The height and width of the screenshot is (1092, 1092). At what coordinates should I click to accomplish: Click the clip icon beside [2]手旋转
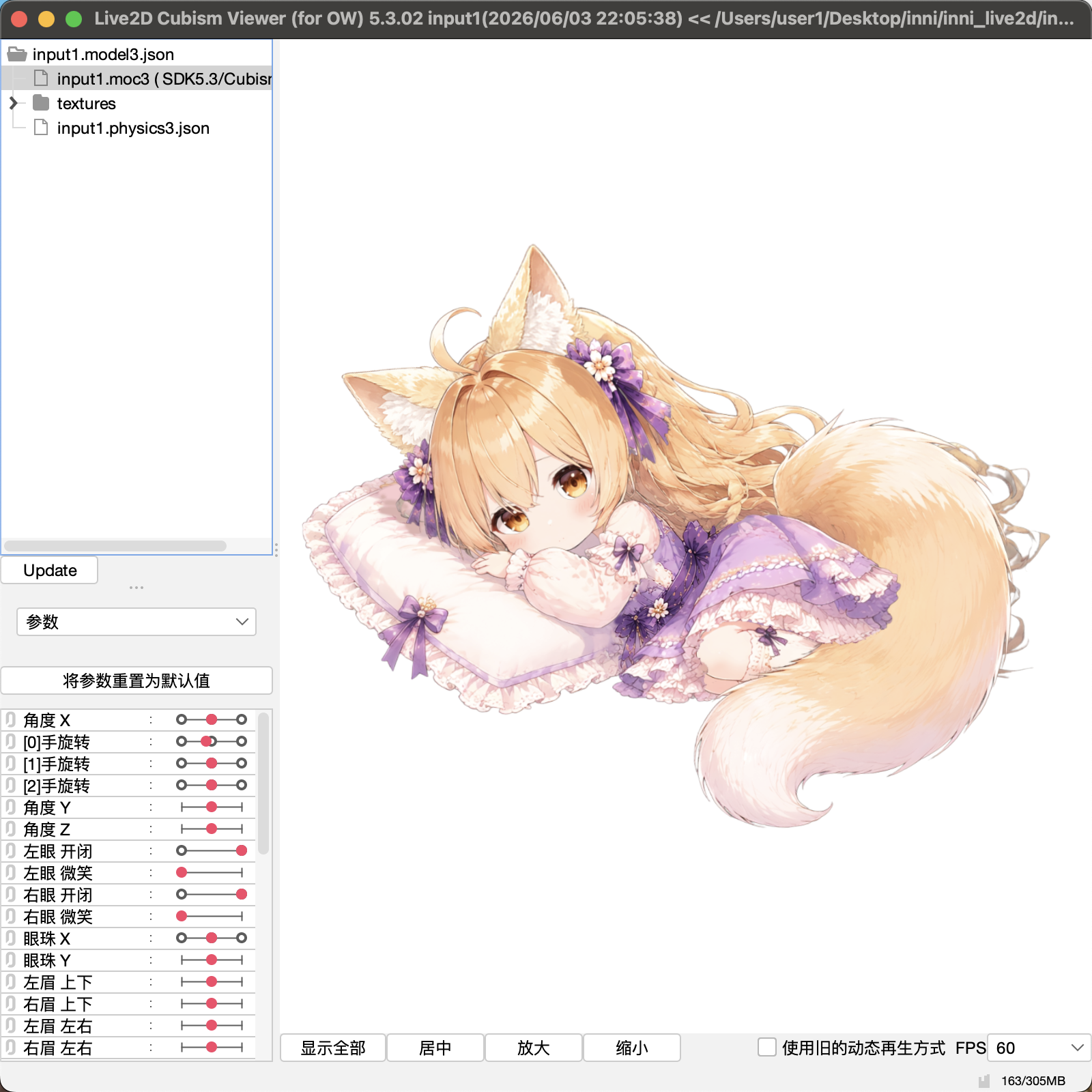tap(10, 785)
